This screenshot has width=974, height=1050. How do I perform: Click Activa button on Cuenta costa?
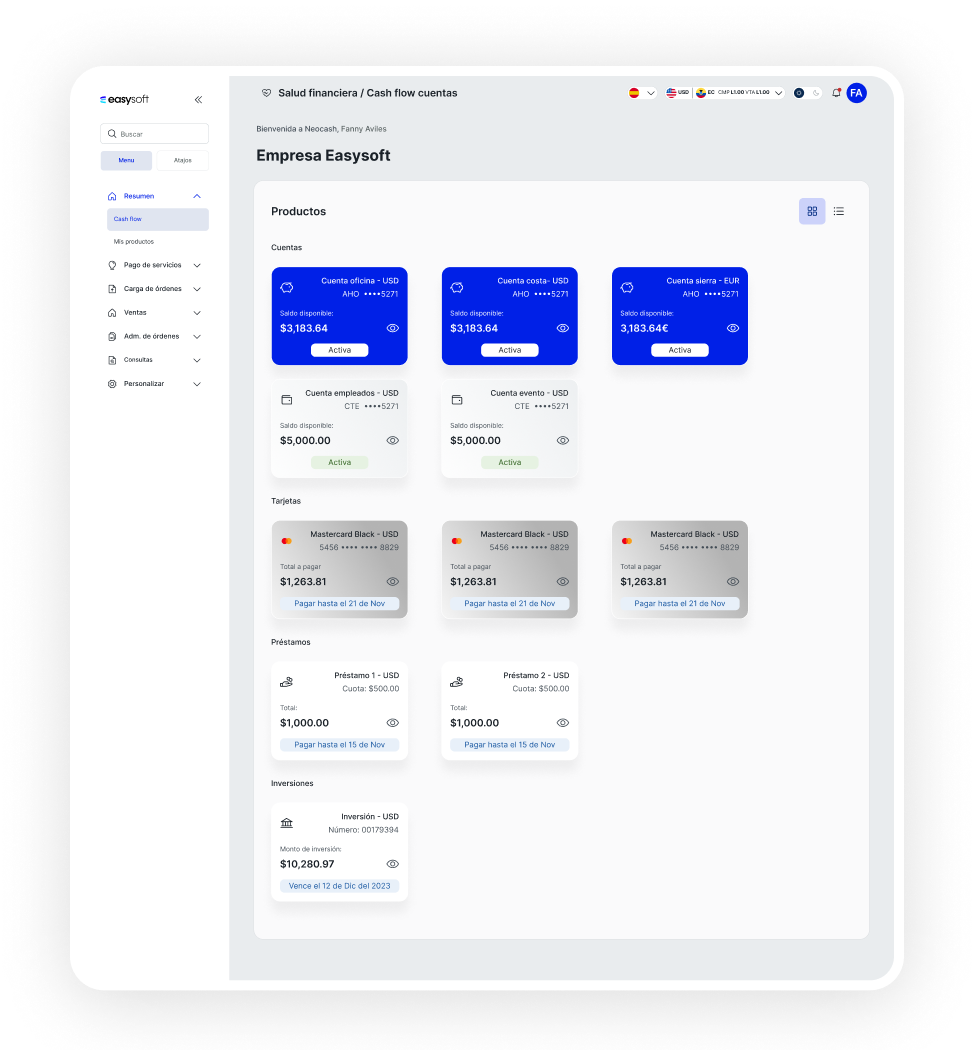[509, 350]
